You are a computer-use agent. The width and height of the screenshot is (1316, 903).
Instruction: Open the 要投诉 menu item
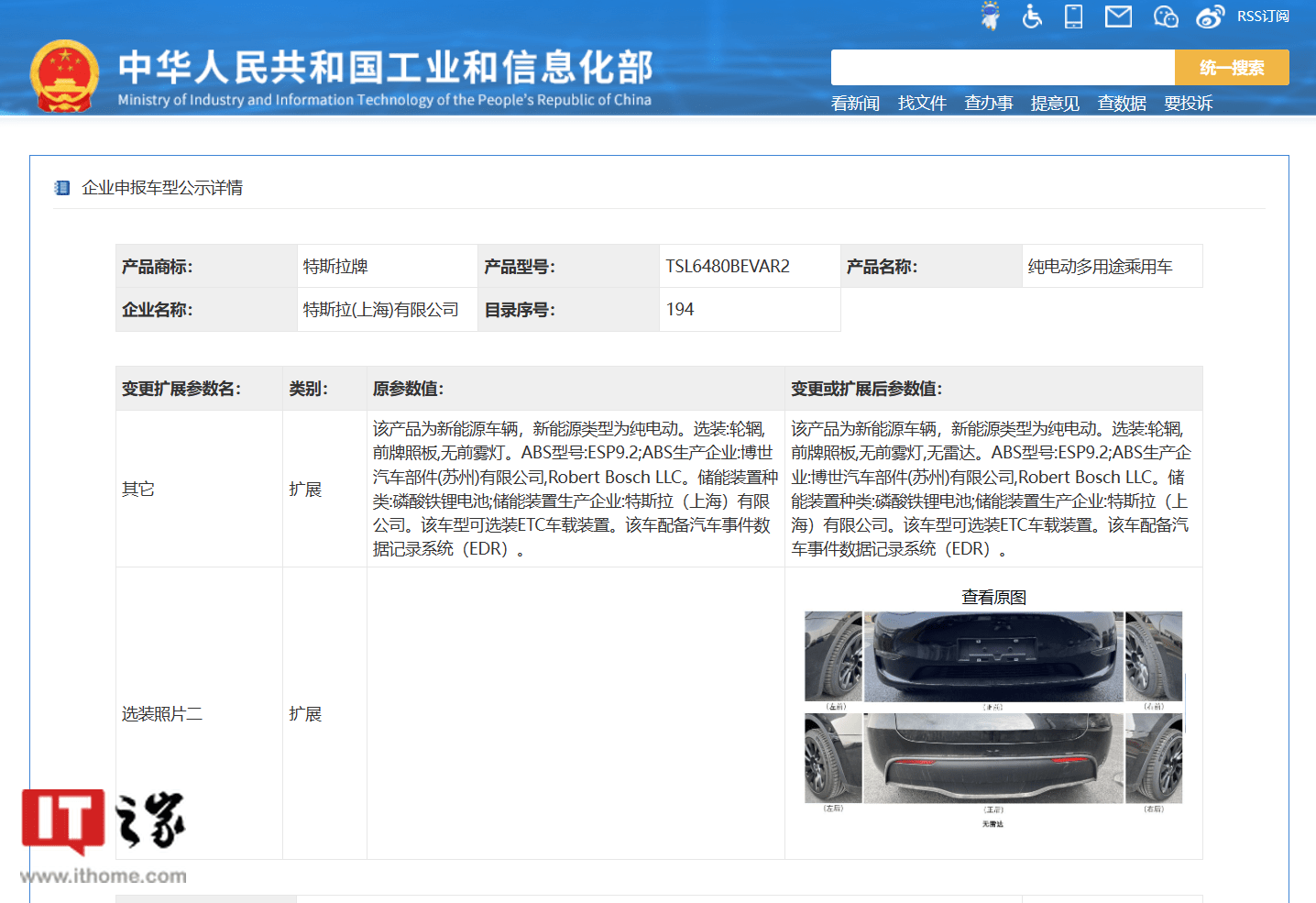pyautogui.click(x=1189, y=104)
